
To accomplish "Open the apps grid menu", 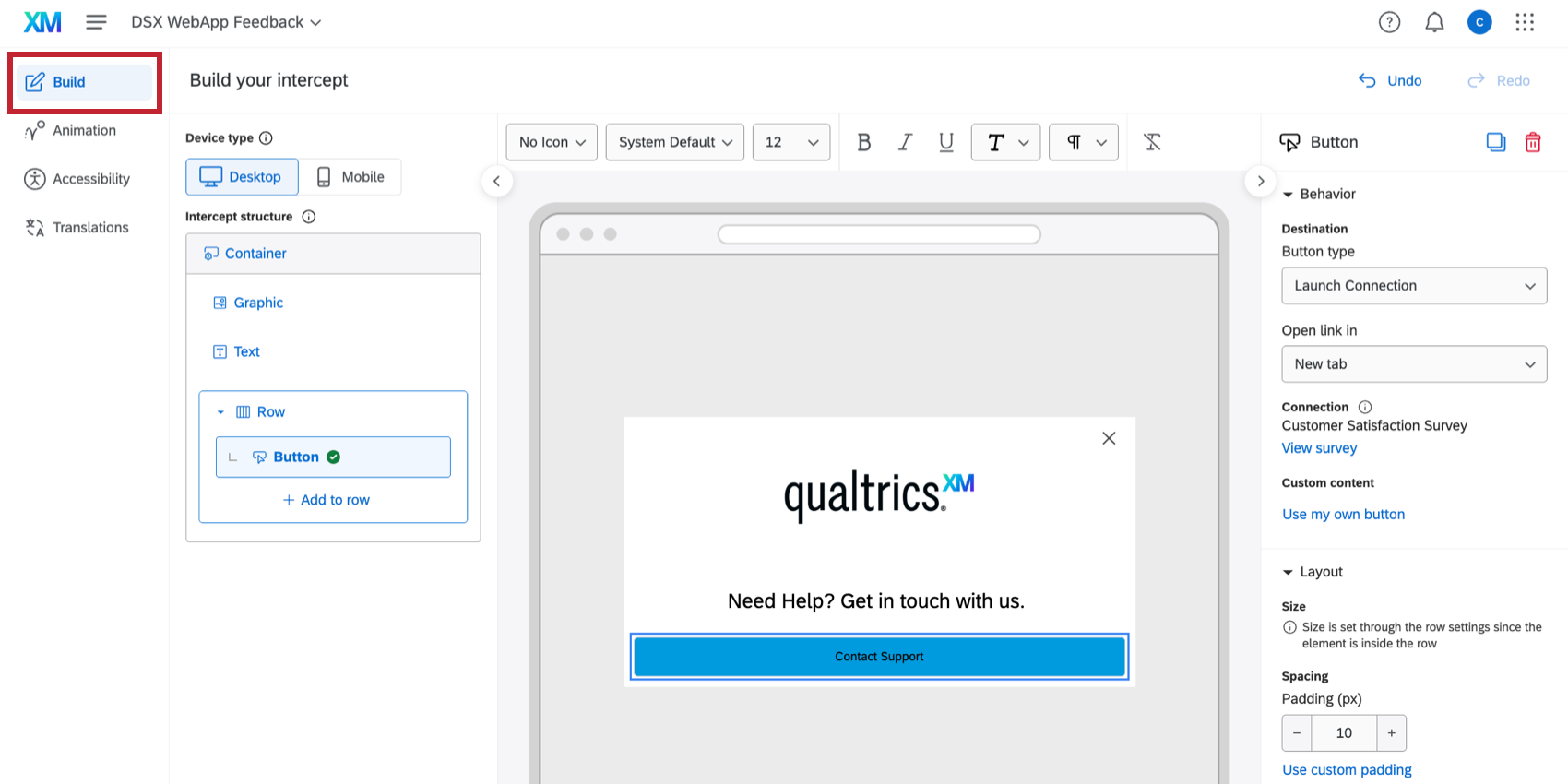I will [x=1525, y=22].
